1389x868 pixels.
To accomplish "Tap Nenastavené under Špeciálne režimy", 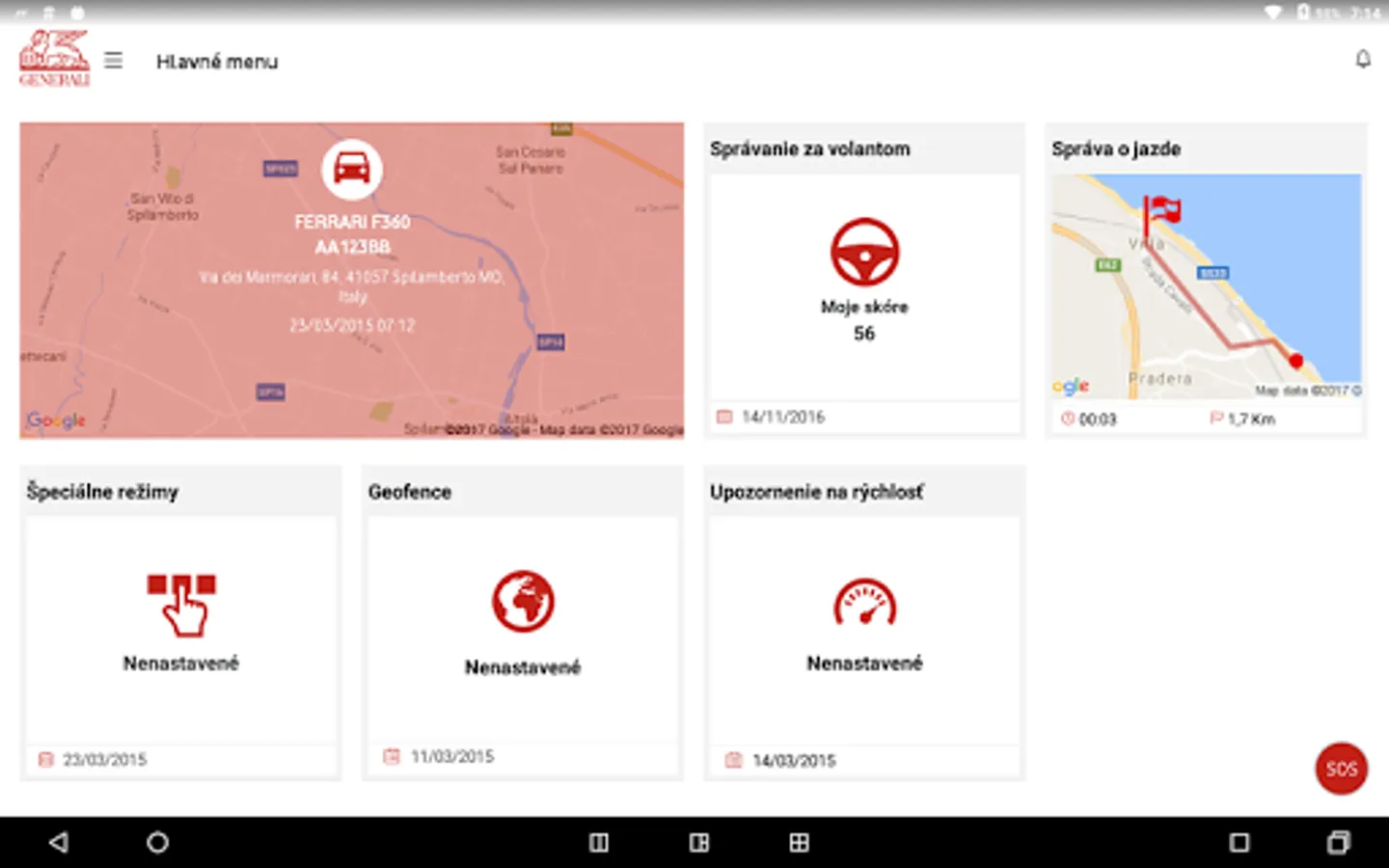I will pyautogui.click(x=180, y=663).
